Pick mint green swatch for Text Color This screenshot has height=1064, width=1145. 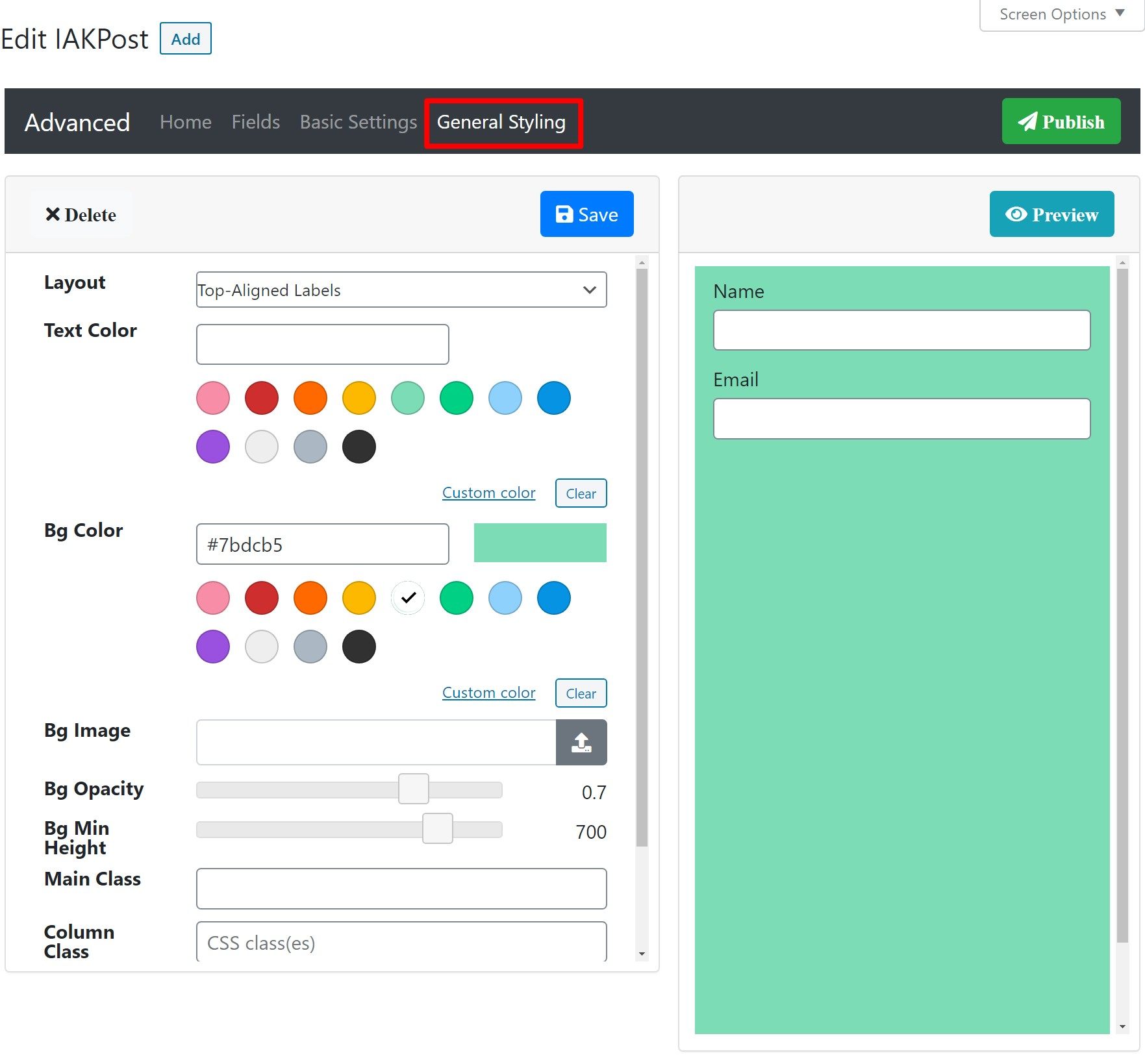[408, 398]
